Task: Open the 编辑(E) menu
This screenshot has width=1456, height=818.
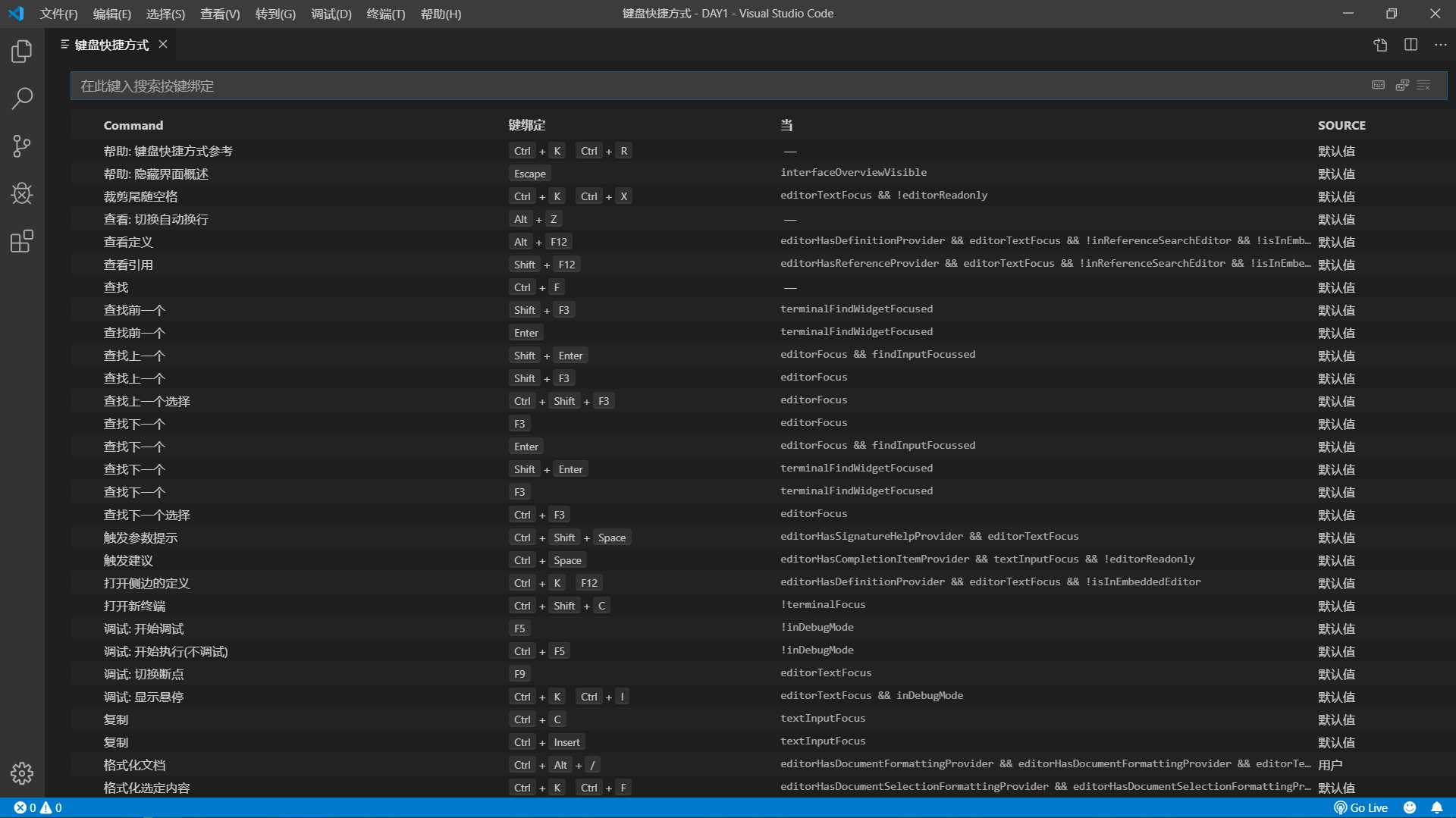Action: (111, 14)
